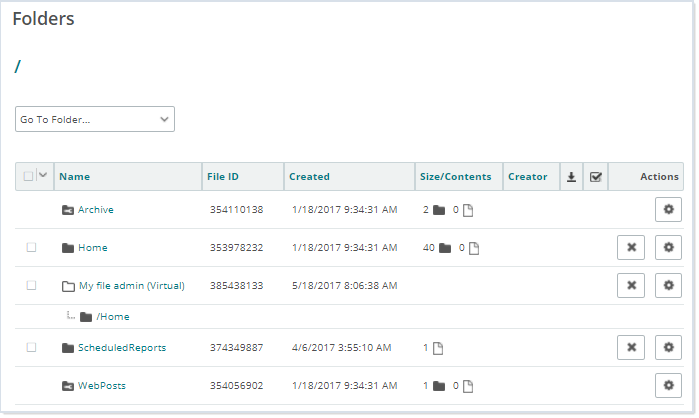Expand the select-all dropdown arrow in header

(43, 177)
